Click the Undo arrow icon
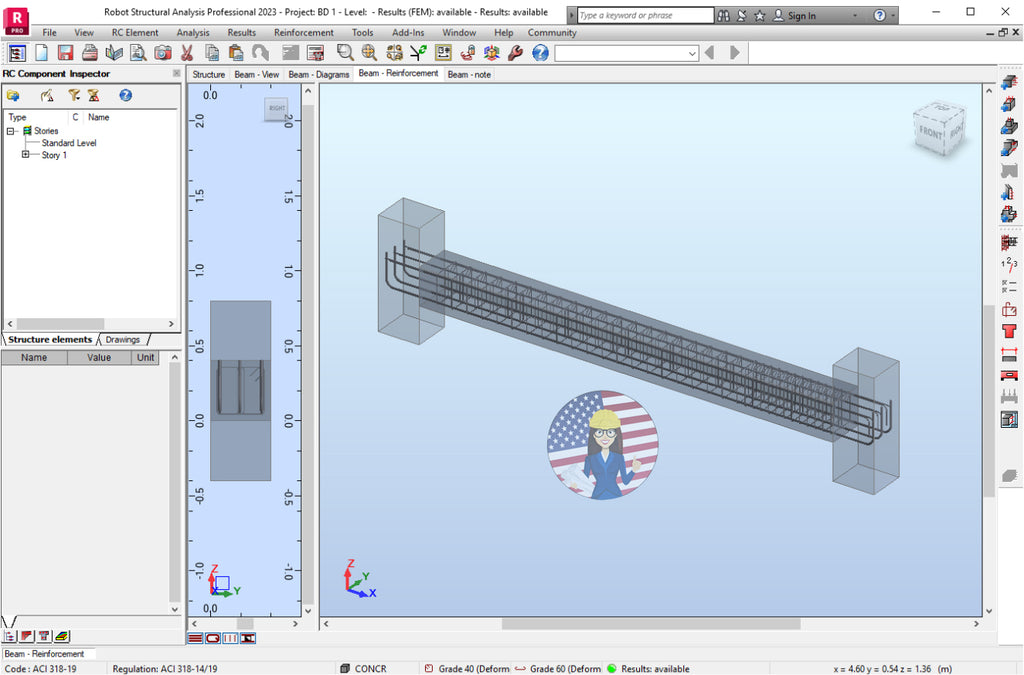Image resolution: width=1024 pixels, height=675 pixels. tap(260, 52)
